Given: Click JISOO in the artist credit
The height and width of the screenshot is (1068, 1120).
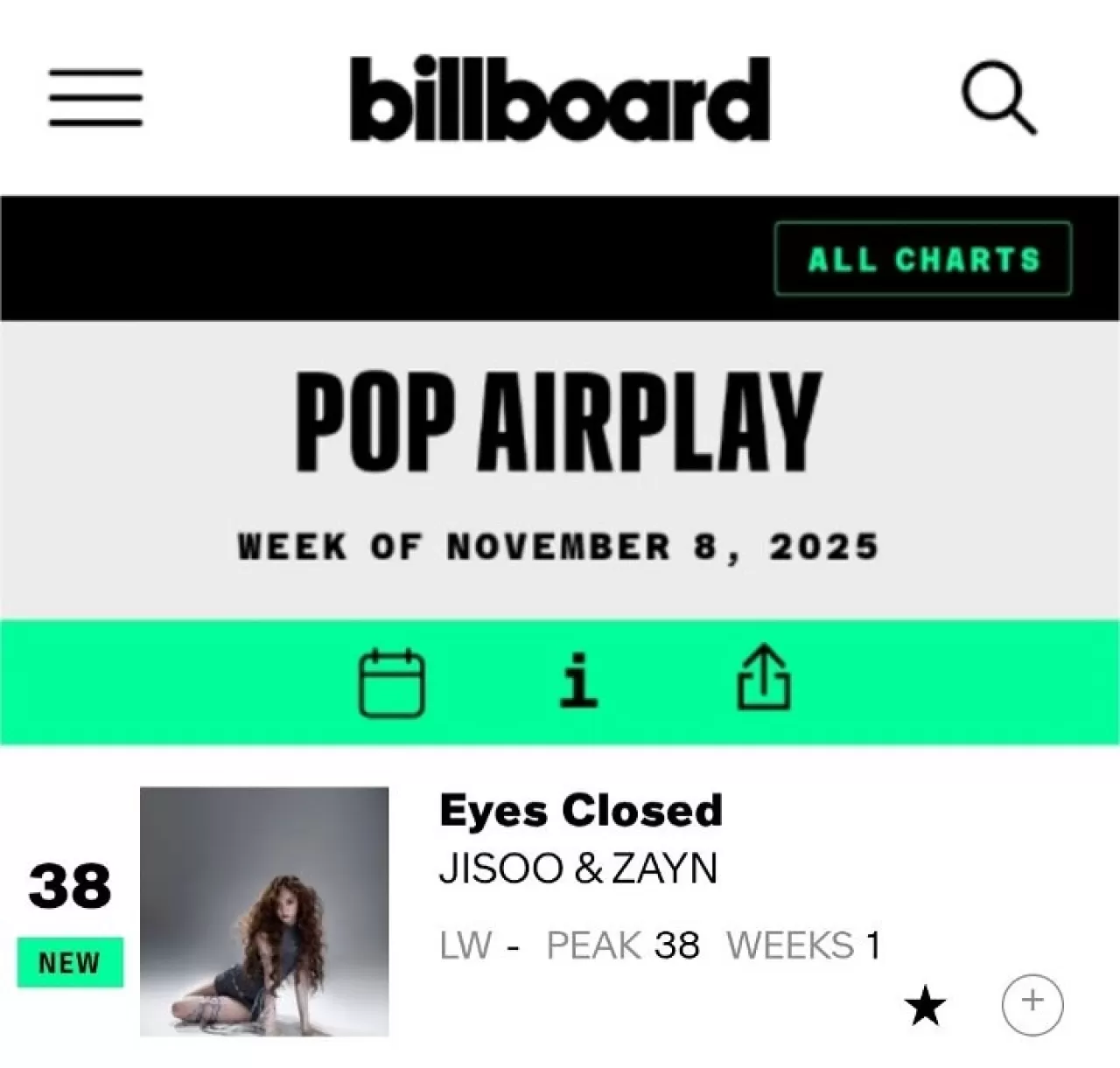Looking at the screenshot, I should 501,869.
